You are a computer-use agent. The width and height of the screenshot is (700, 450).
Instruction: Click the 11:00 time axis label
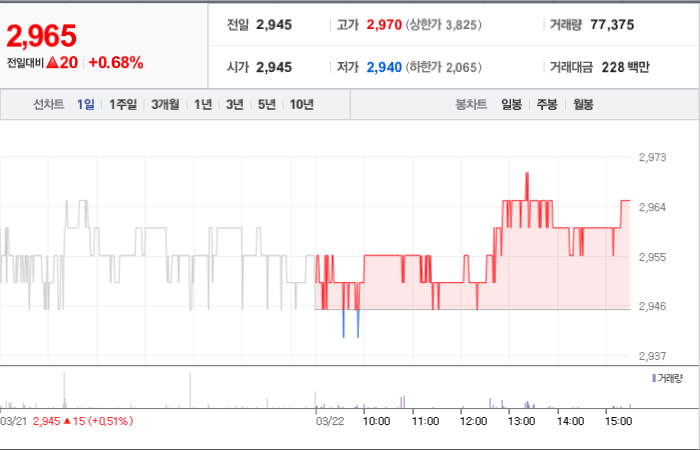click(x=425, y=421)
